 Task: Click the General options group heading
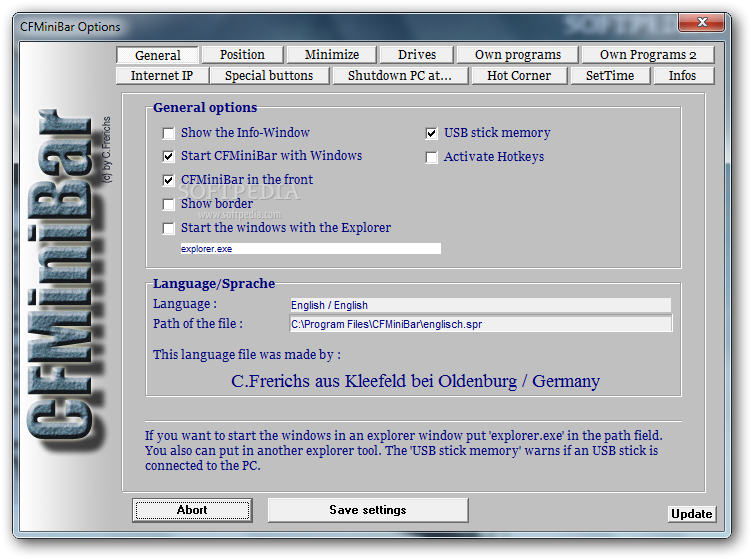(x=205, y=107)
